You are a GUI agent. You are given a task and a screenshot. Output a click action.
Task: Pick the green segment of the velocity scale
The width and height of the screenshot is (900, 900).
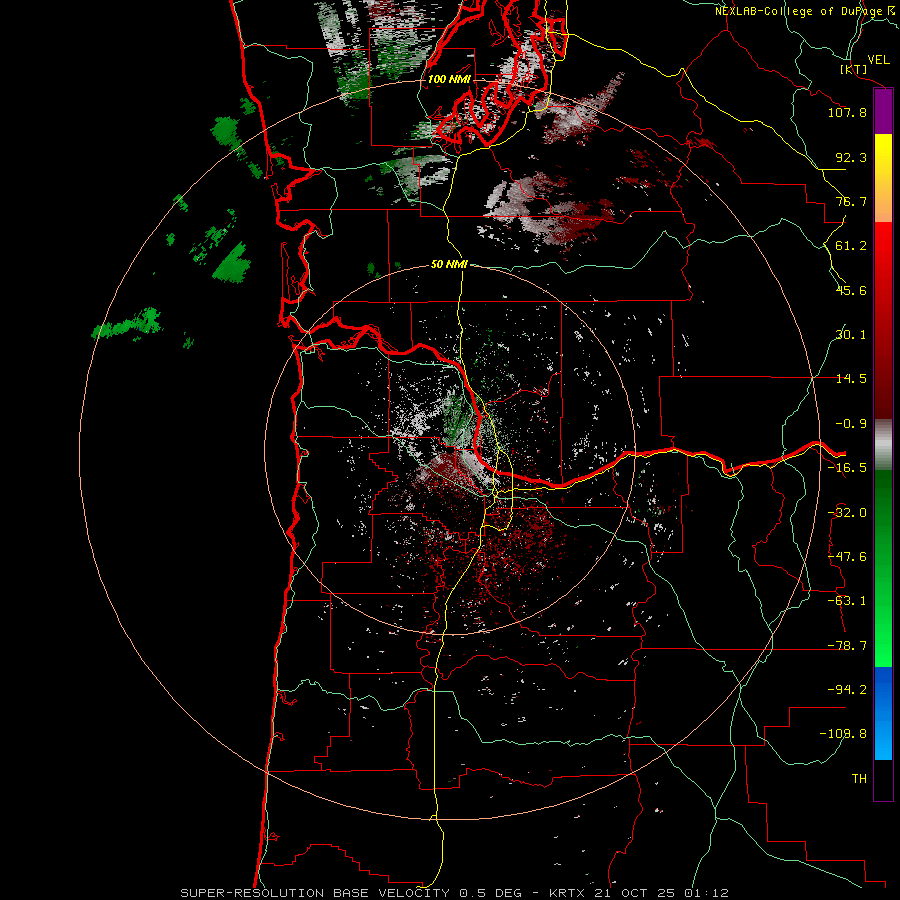[883, 568]
